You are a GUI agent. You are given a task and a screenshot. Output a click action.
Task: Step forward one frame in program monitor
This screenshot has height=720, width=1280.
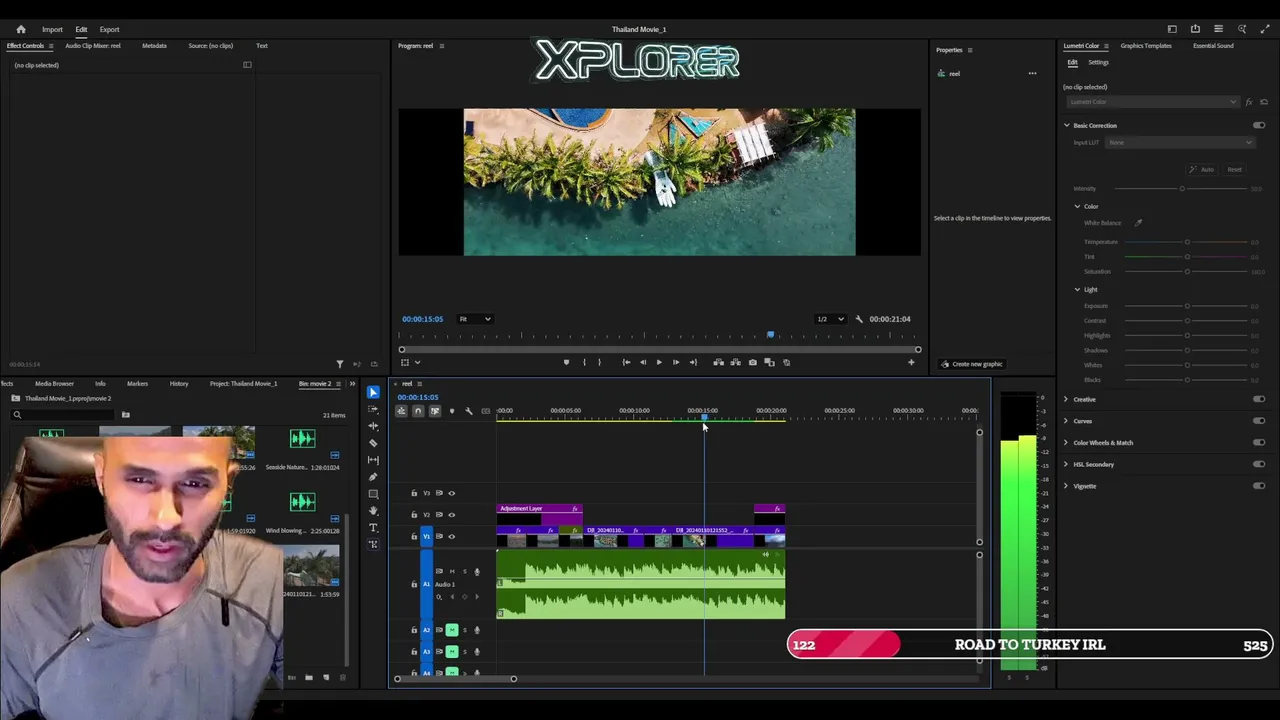point(676,363)
